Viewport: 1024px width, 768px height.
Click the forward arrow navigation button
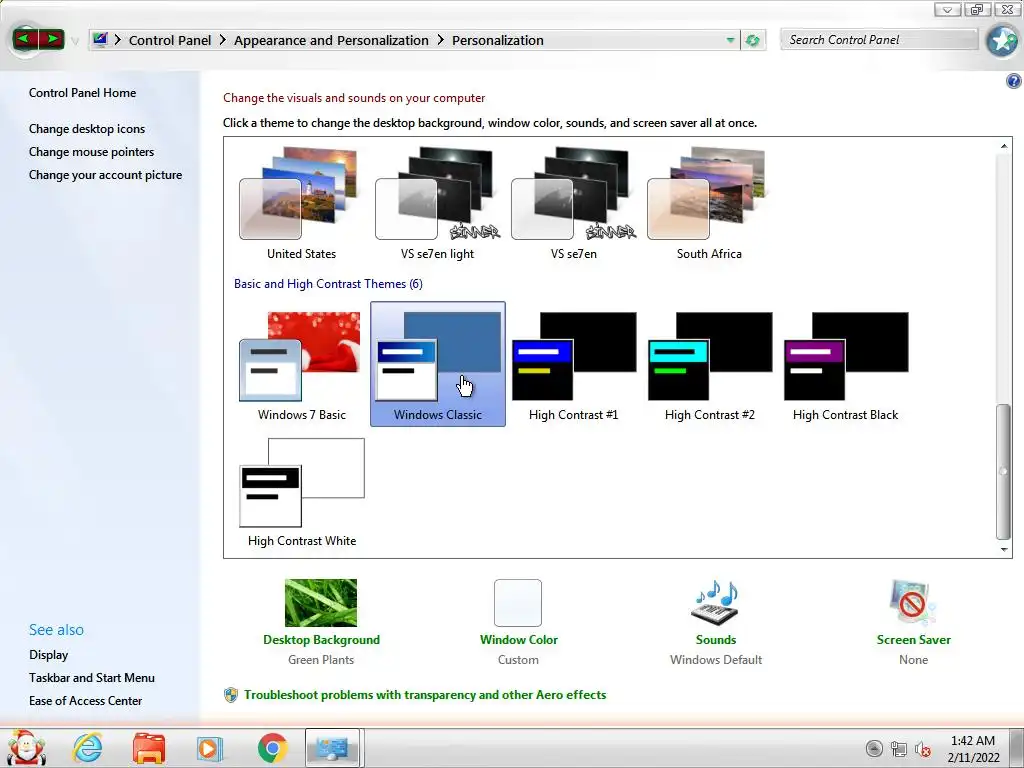click(x=52, y=39)
